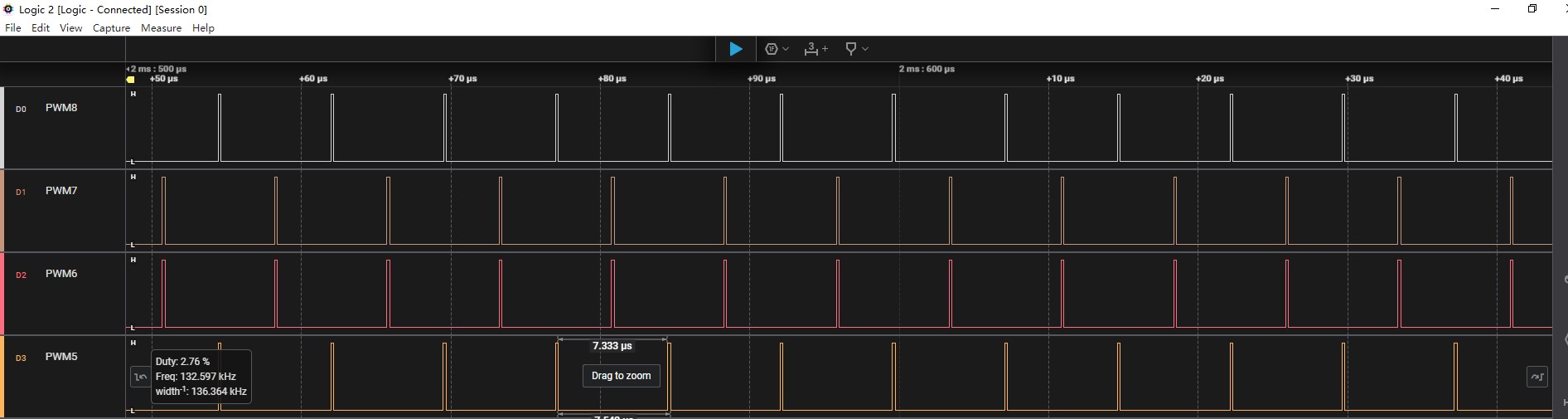Click the 2 ms : 600 µs timeline label
1568x419 pixels.
click(x=927, y=69)
